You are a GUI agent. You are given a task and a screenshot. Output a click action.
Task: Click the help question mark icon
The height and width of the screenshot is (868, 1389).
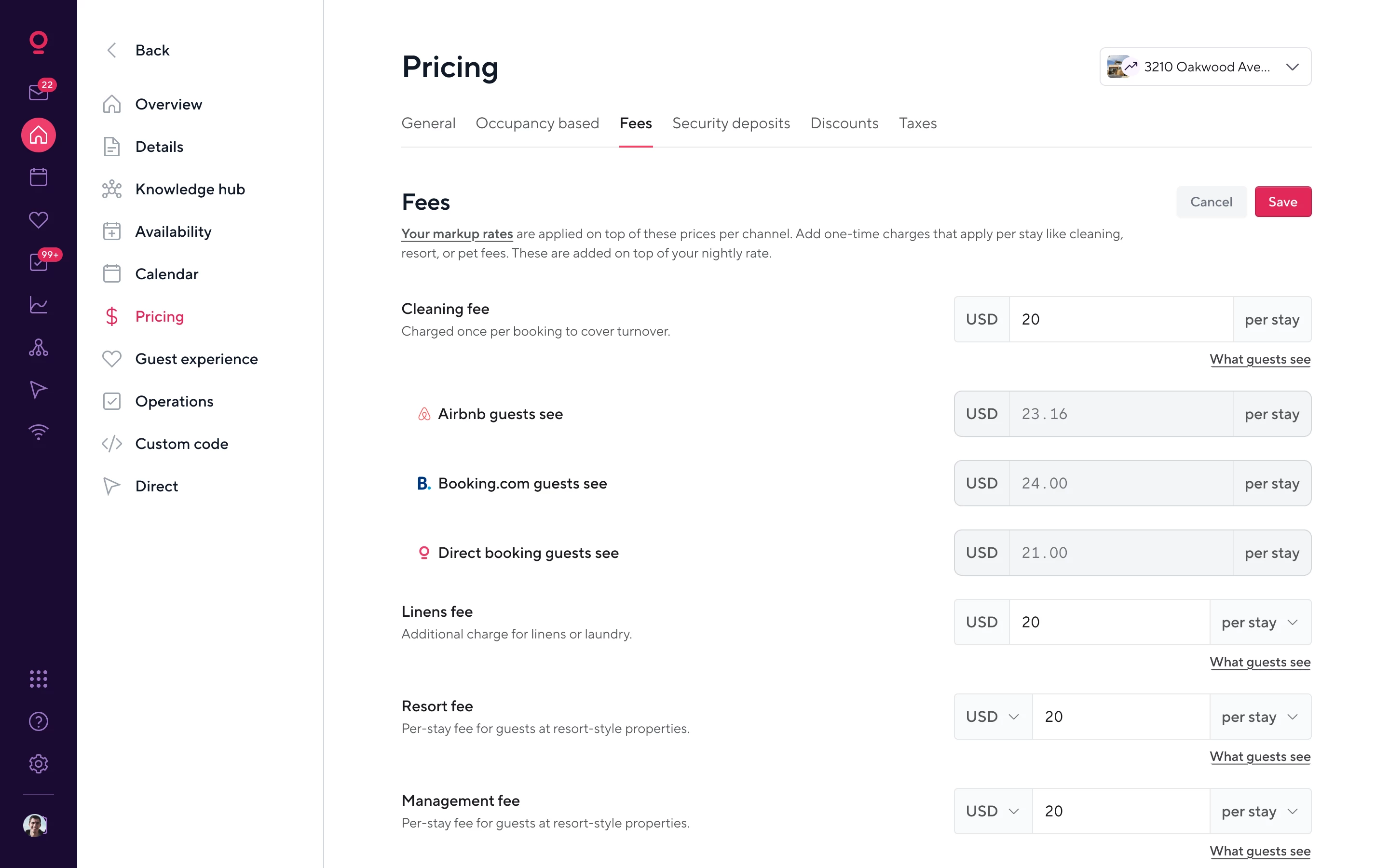[x=39, y=721]
